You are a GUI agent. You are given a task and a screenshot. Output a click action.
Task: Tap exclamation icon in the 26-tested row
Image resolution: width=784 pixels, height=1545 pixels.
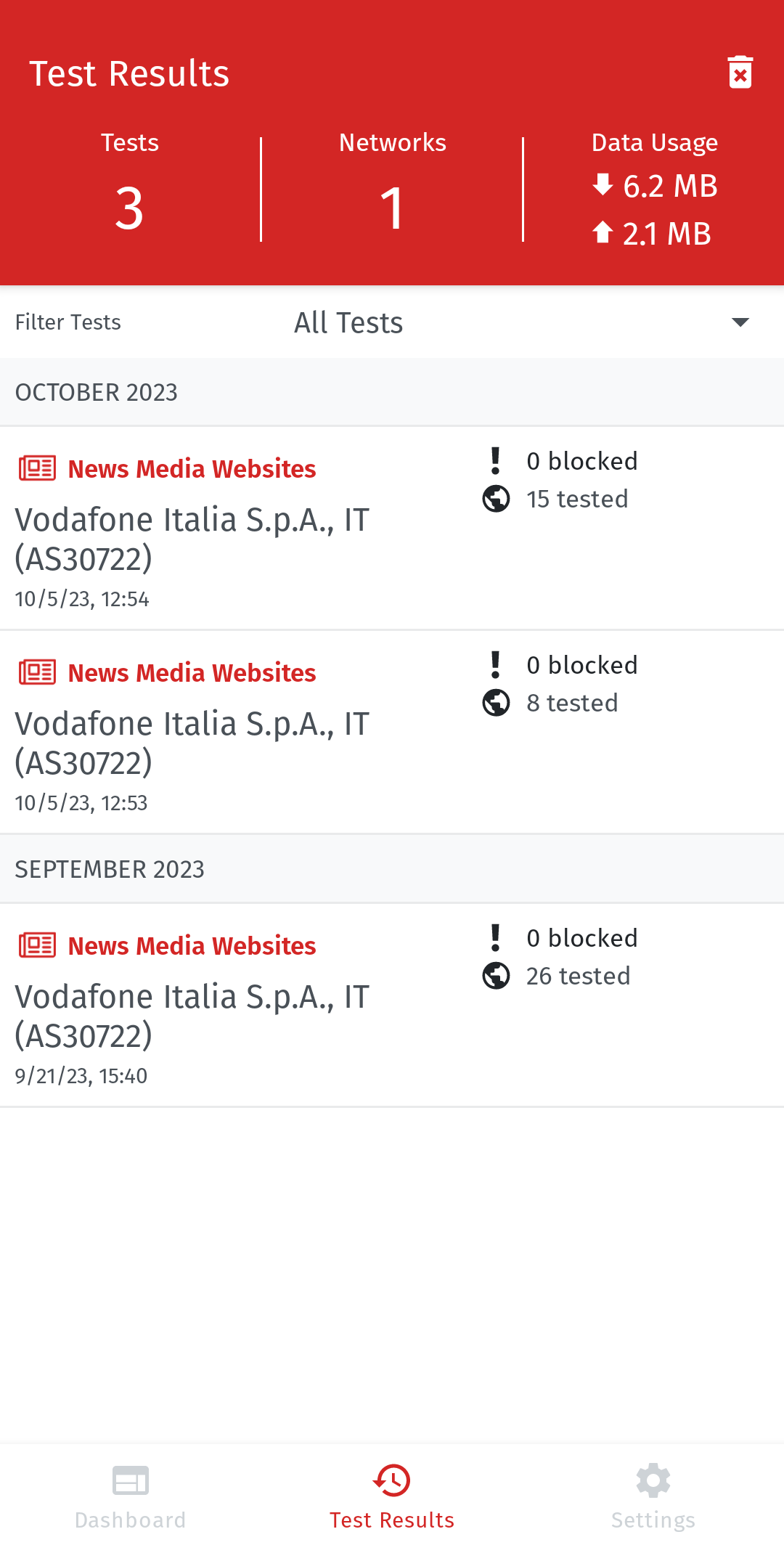coord(495,937)
